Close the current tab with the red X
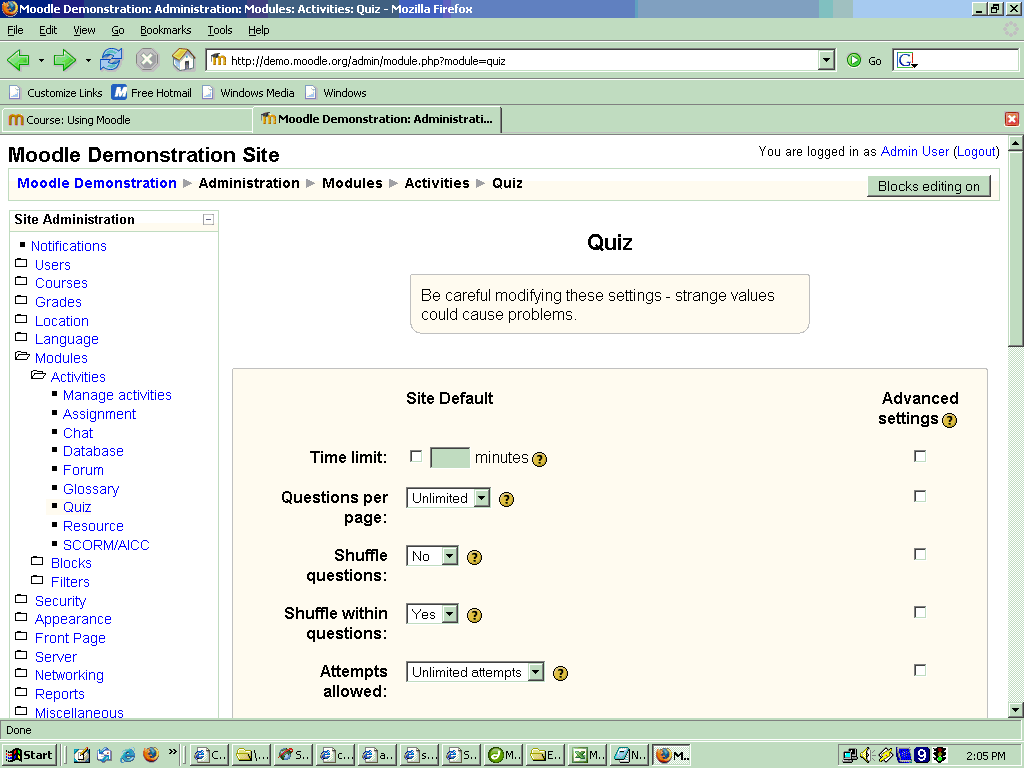 coord(1012,119)
